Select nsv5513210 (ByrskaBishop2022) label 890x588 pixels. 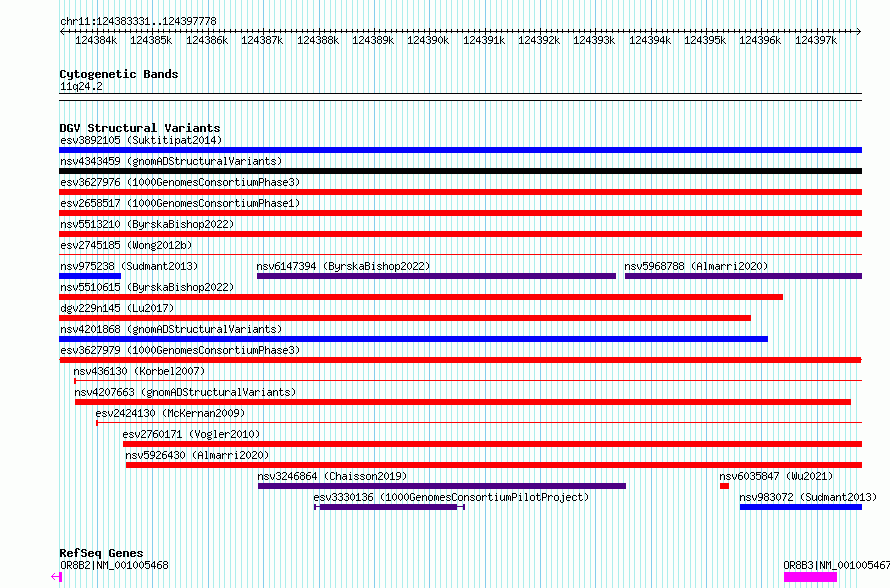[x=147, y=224]
